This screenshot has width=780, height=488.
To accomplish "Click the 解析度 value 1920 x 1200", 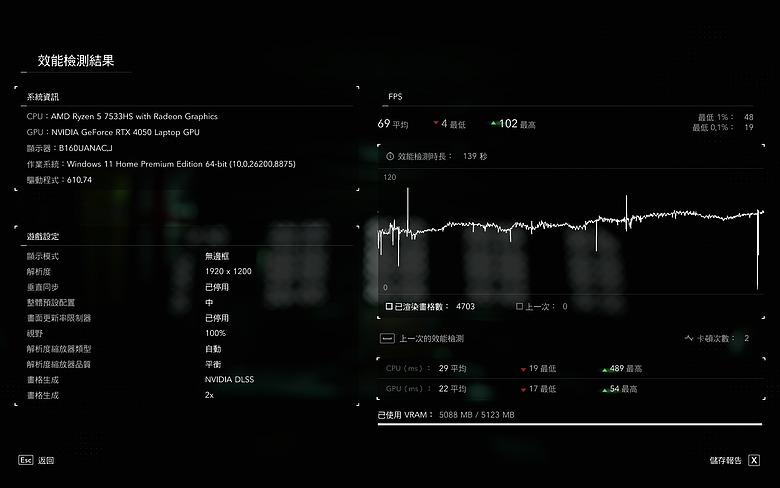I will pos(228,271).
